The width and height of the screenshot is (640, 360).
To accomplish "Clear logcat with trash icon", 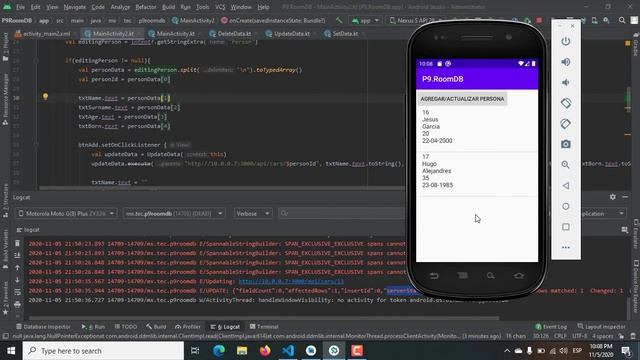I will point(17,243).
